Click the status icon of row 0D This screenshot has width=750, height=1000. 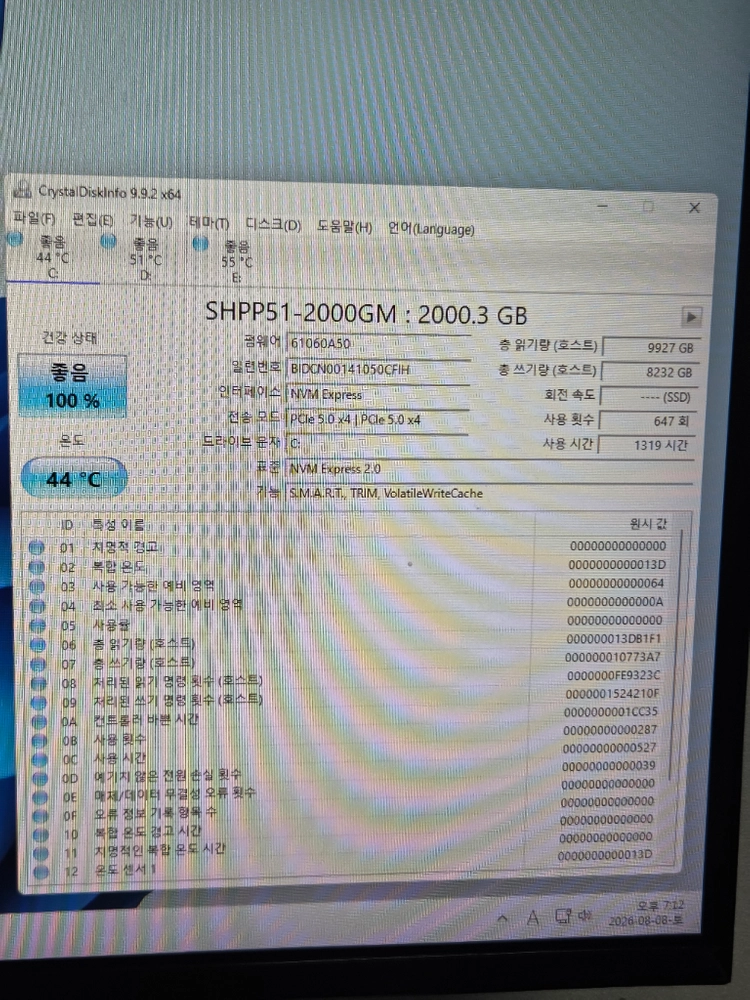(40, 777)
